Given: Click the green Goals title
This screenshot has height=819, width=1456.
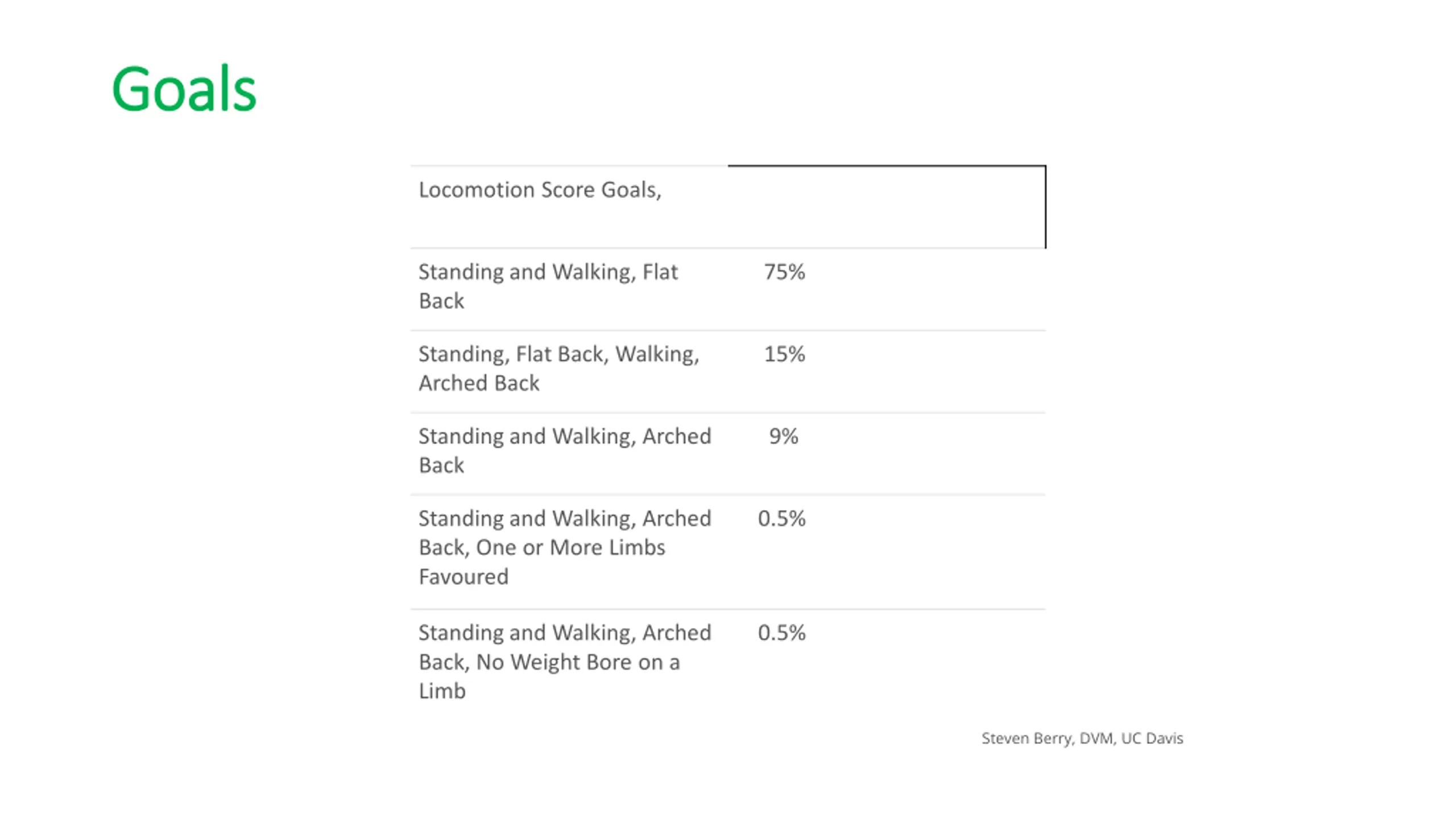Looking at the screenshot, I should click(x=184, y=89).
